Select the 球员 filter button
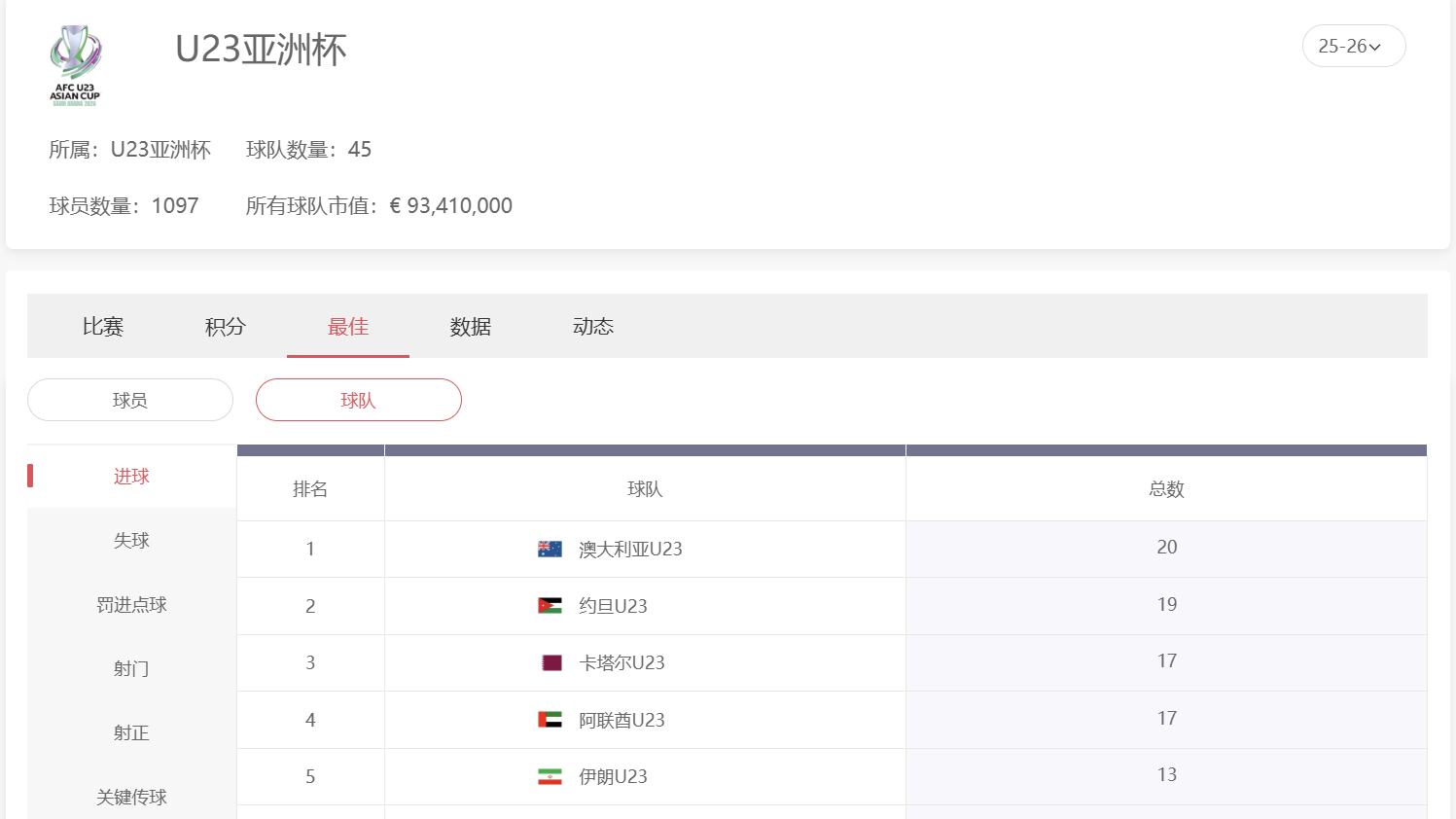This screenshot has height=819, width=1456. pyautogui.click(x=130, y=400)
